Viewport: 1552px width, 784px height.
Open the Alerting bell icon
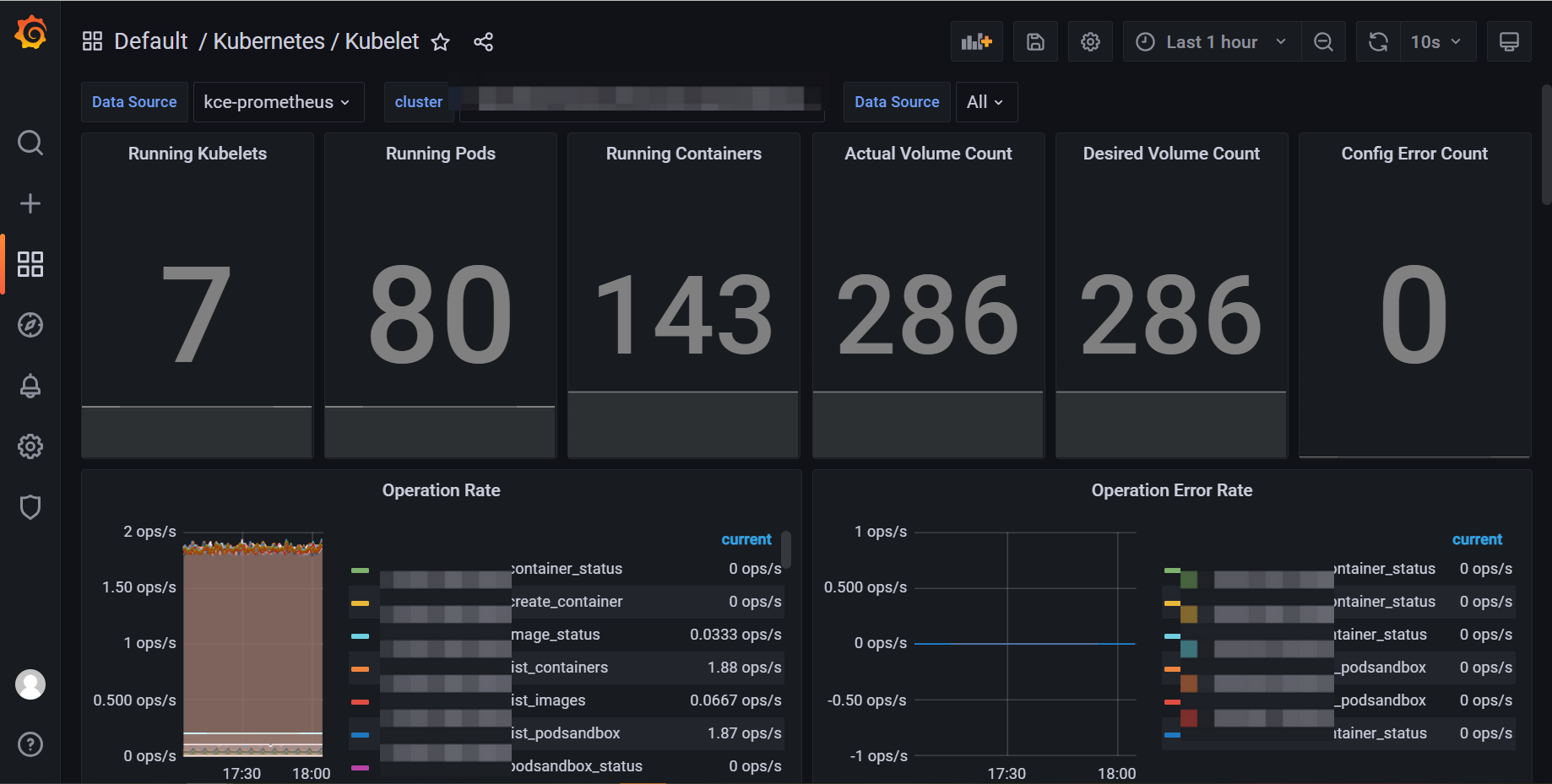point(30,386)
